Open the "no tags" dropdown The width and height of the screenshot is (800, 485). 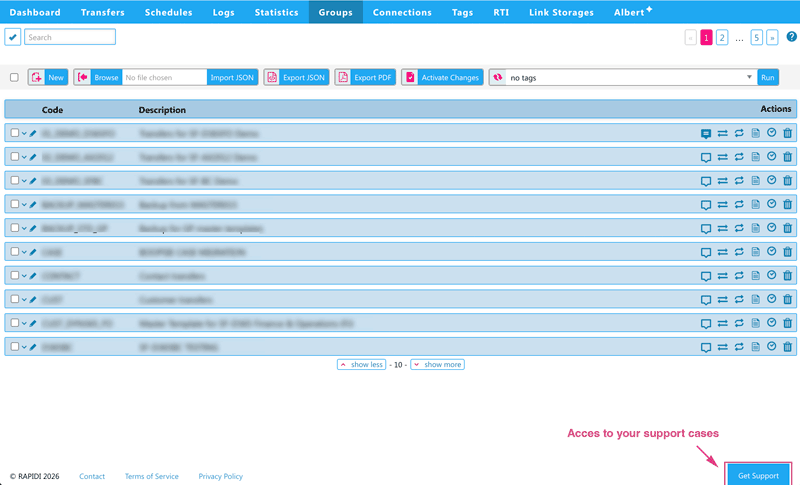pyautogui.click(x=632, y=77)
